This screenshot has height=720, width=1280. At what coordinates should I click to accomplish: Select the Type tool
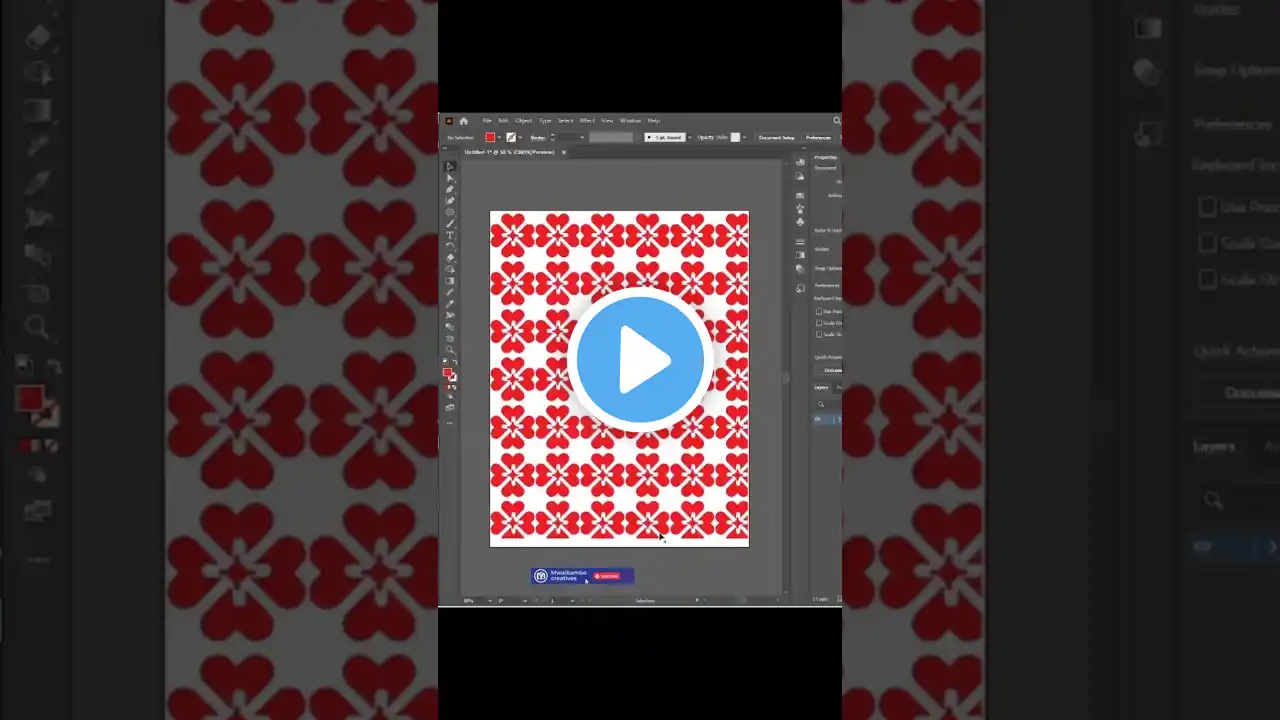click(449, 236)
